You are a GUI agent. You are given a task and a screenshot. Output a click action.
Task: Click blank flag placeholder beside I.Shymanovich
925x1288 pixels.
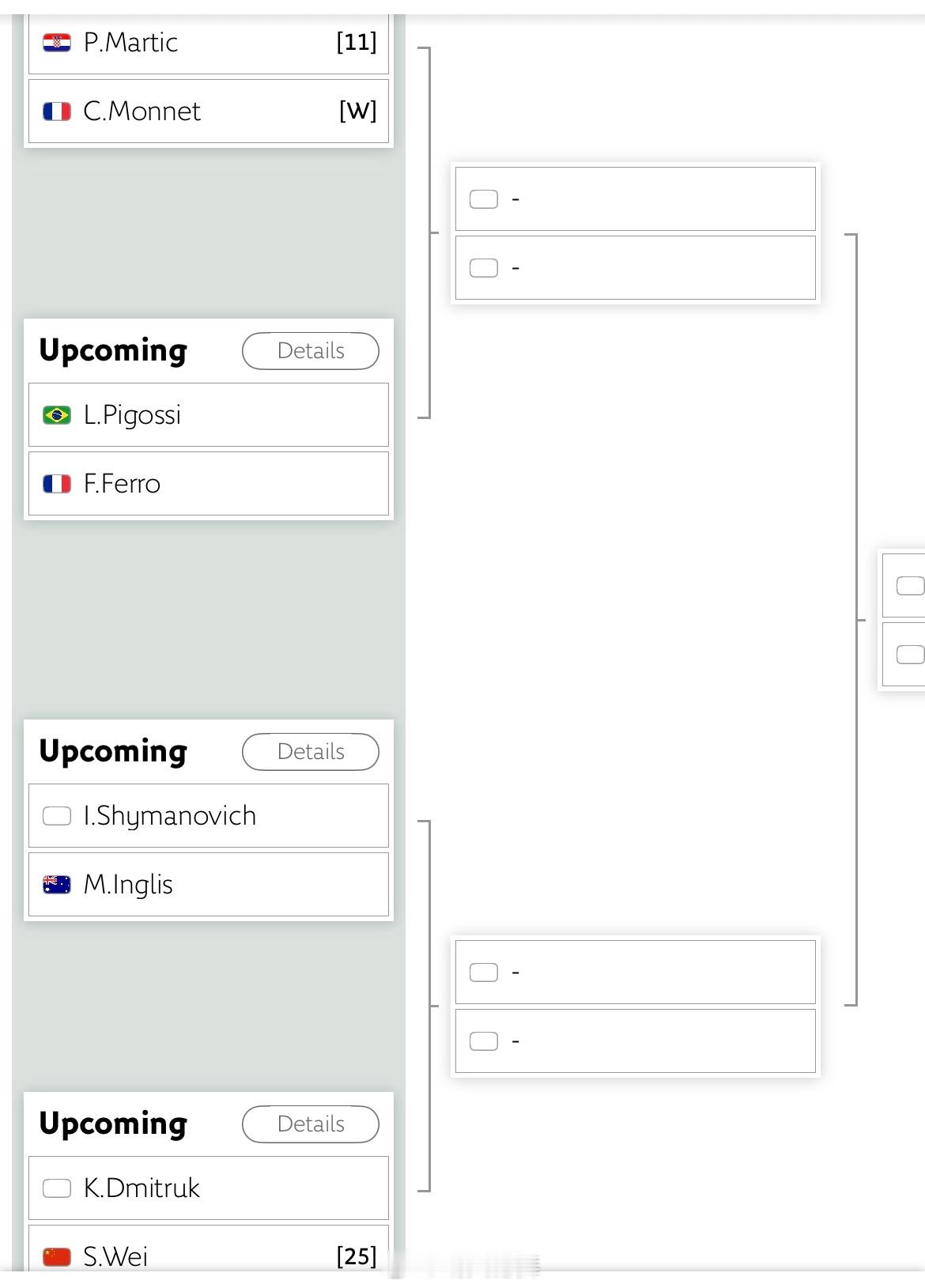[x=57, y=815]
